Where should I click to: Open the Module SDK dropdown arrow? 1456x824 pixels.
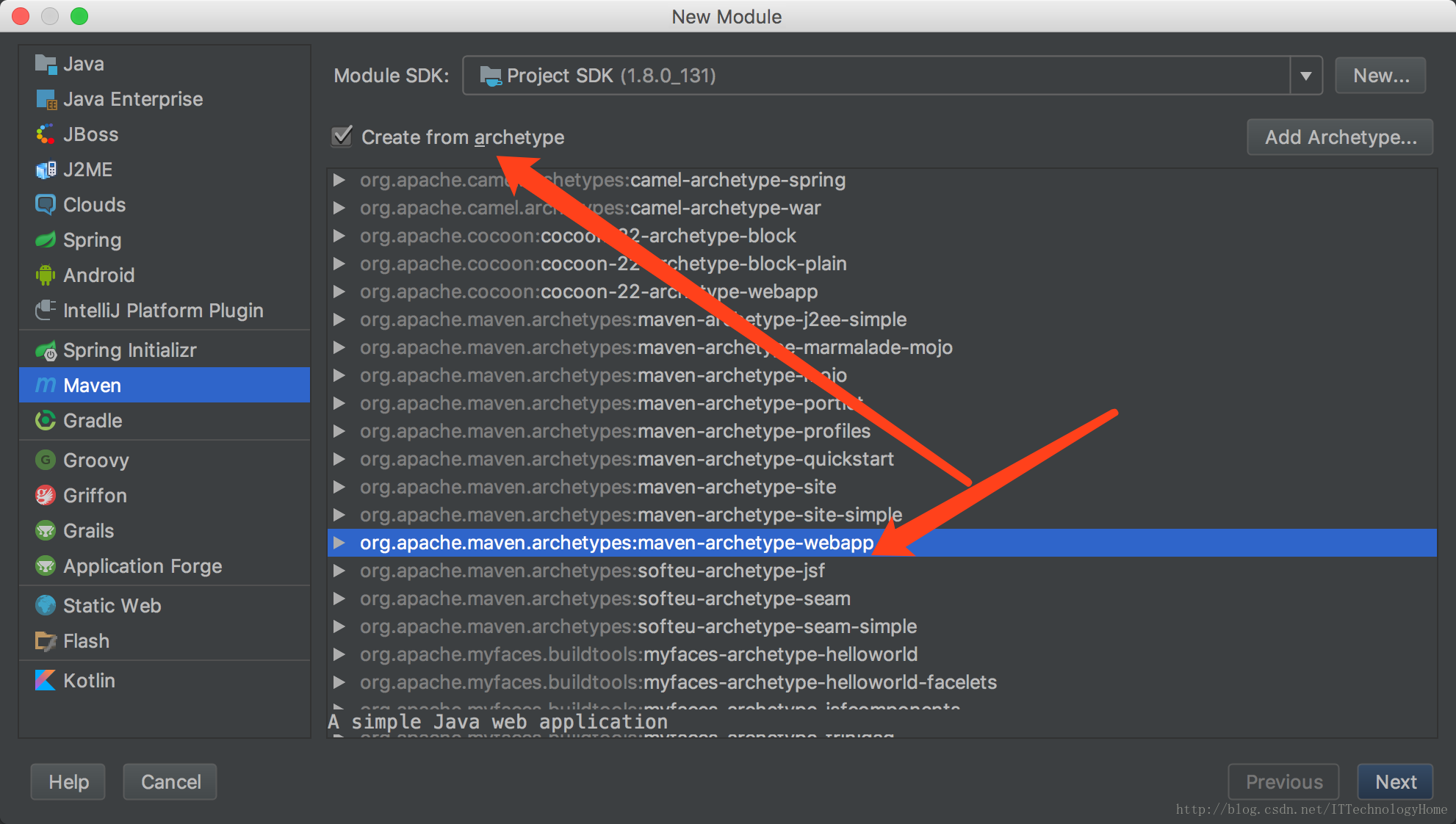(1305, 76)
